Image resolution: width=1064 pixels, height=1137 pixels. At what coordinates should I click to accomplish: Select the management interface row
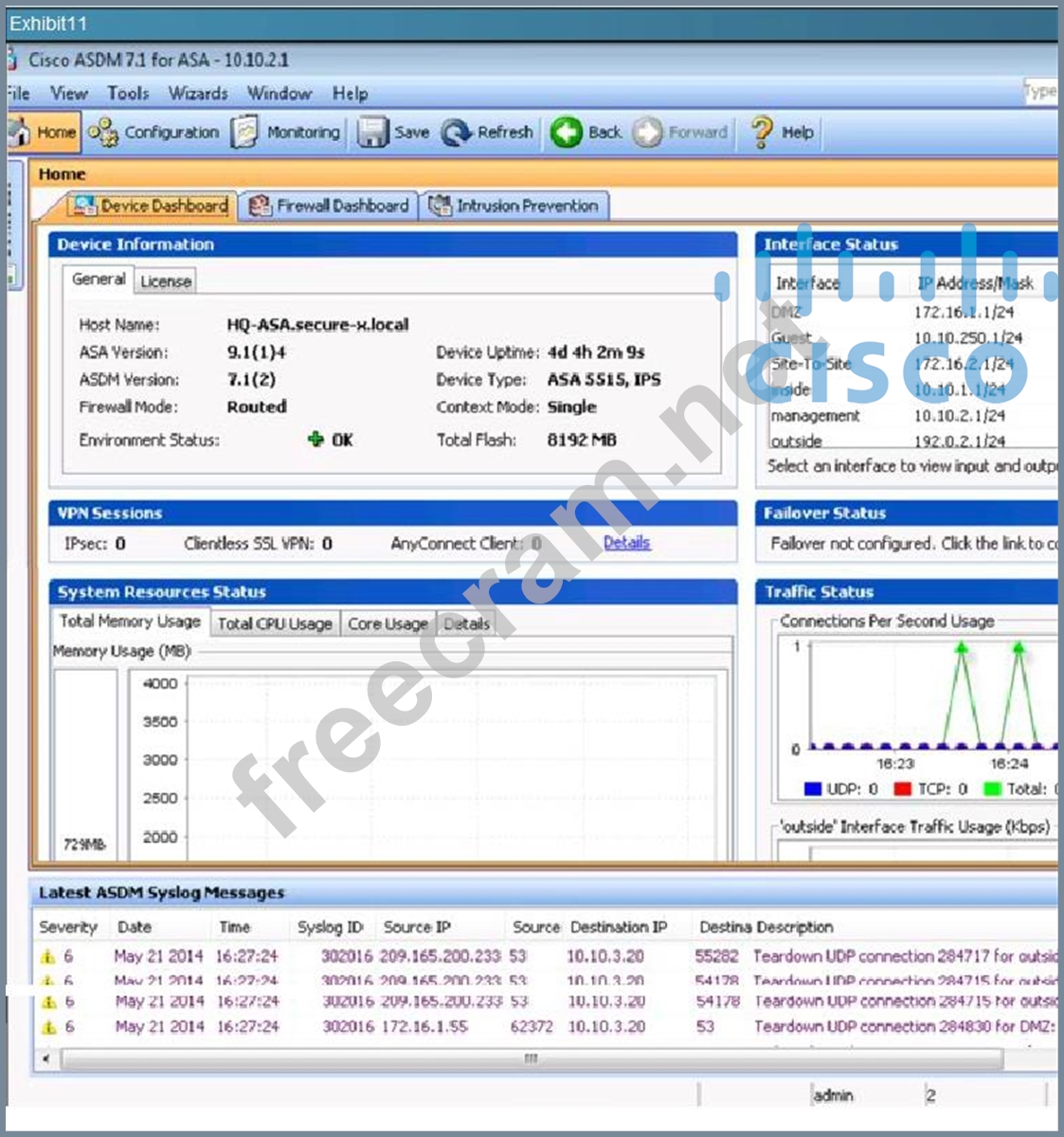tap(815, 416)
